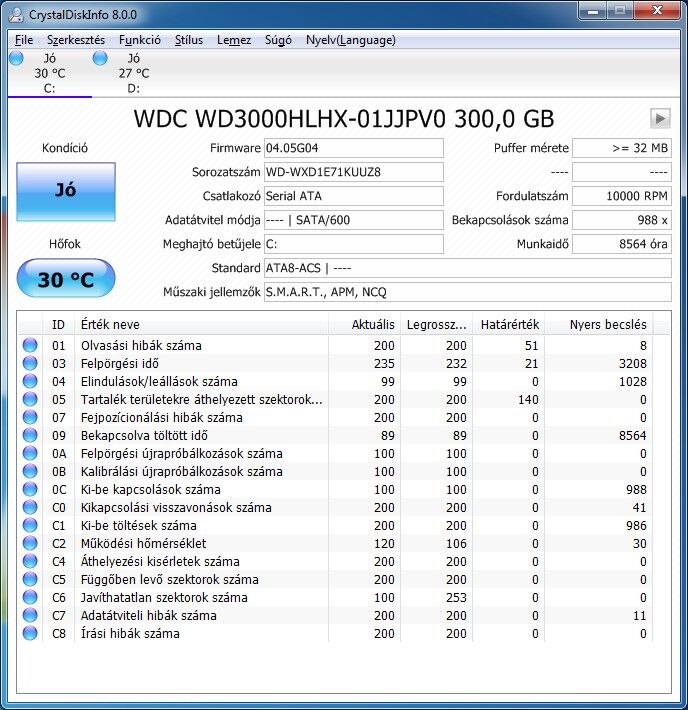Screen dimensions: 688x710
Task: Open the Nyelv(Language) menu
Action: [351, 40]
